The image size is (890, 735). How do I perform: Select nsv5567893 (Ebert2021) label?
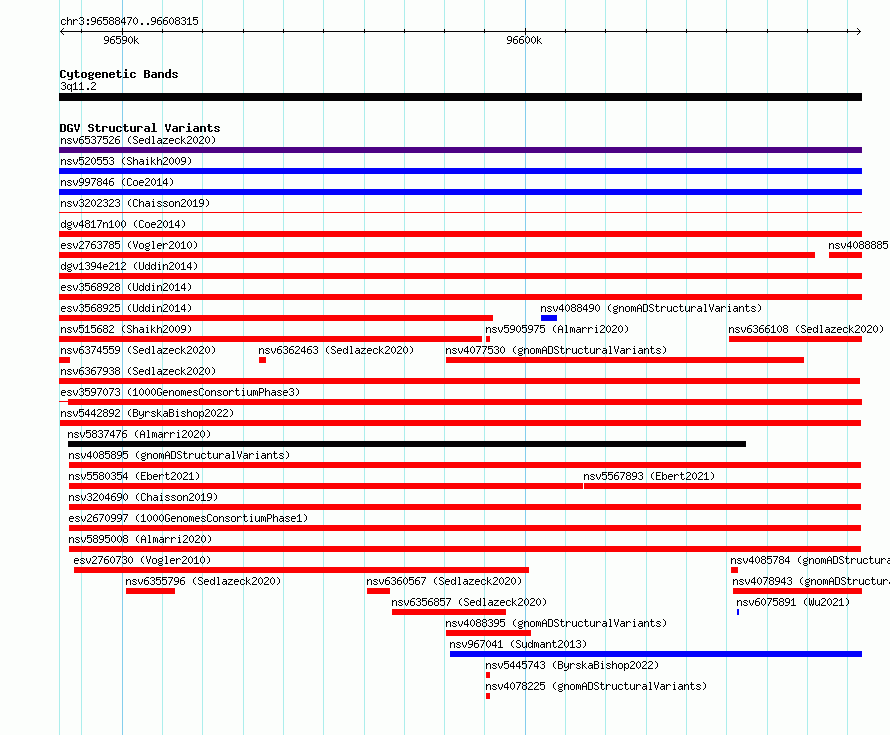pyautogui.click(x=649, y=476)
